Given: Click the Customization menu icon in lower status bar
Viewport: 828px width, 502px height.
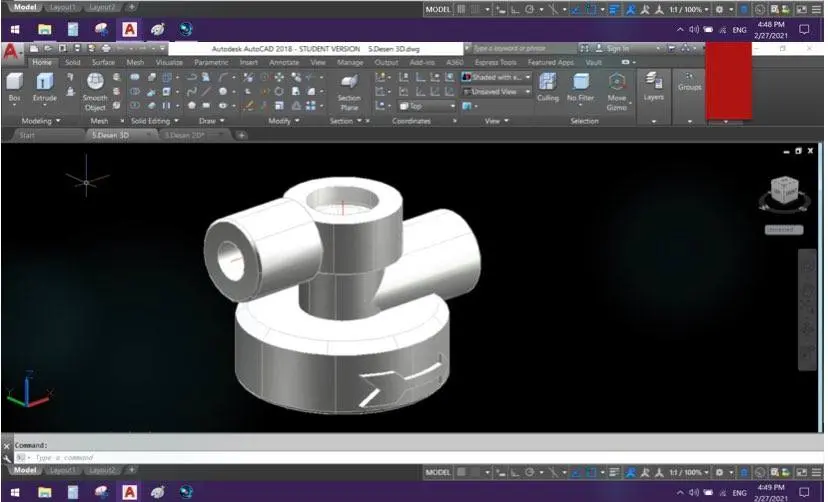Looking at the screenshot, I should click(x=816, y=472).
